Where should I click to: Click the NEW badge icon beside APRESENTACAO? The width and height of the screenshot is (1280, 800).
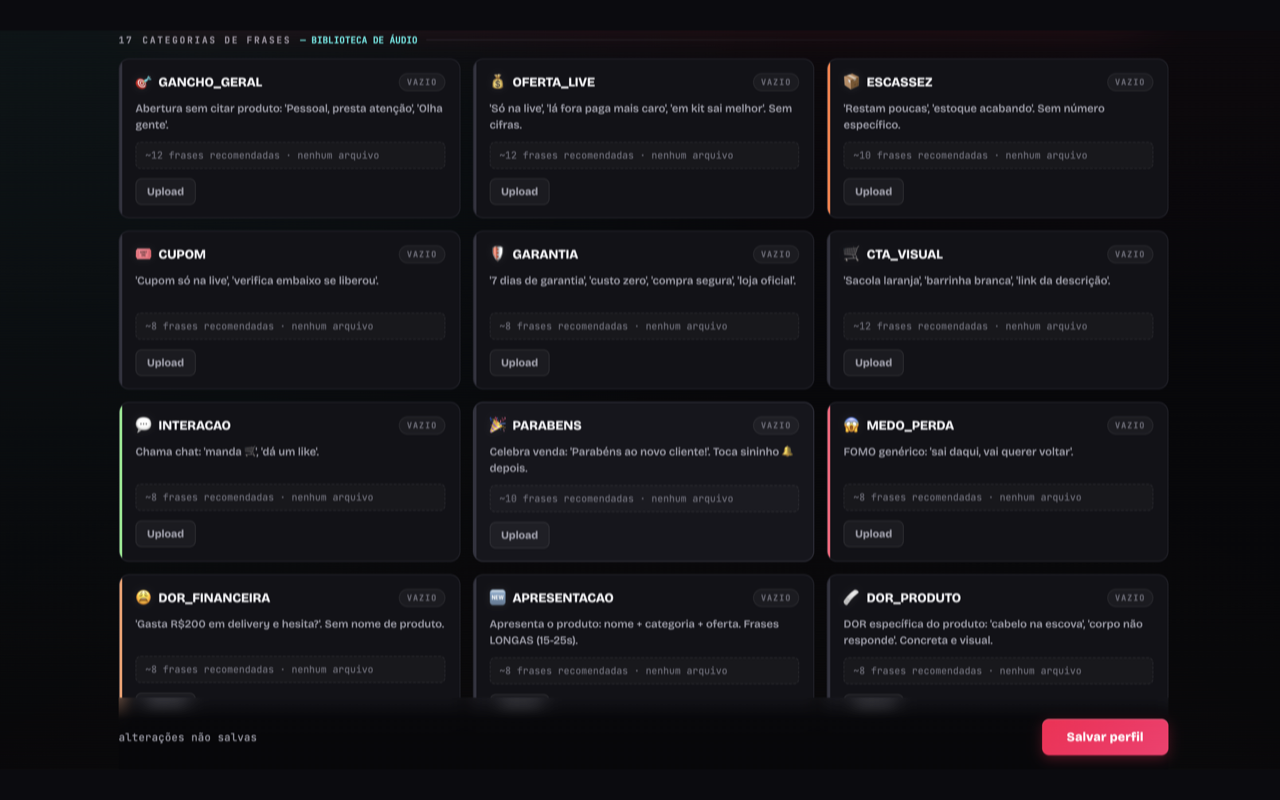pyautogui.click(x=497, y=597)
